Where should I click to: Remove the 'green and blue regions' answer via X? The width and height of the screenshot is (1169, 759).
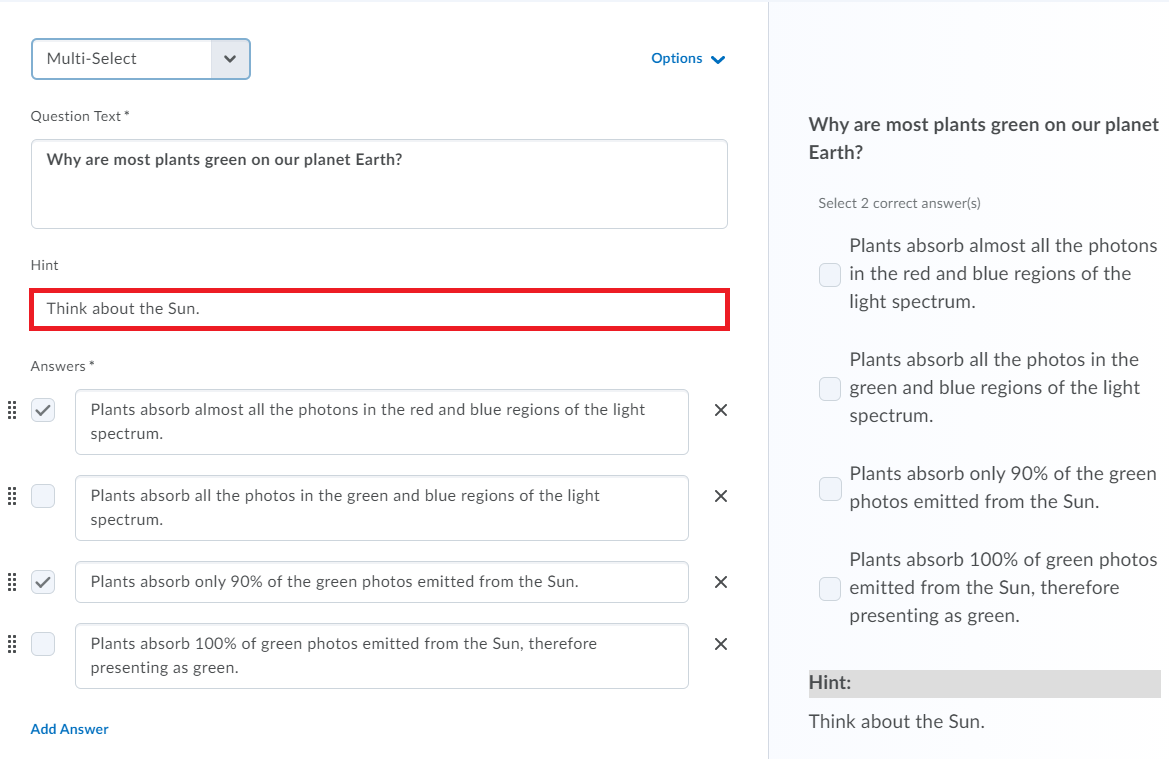pyautogui.click(x=720, y=496)
